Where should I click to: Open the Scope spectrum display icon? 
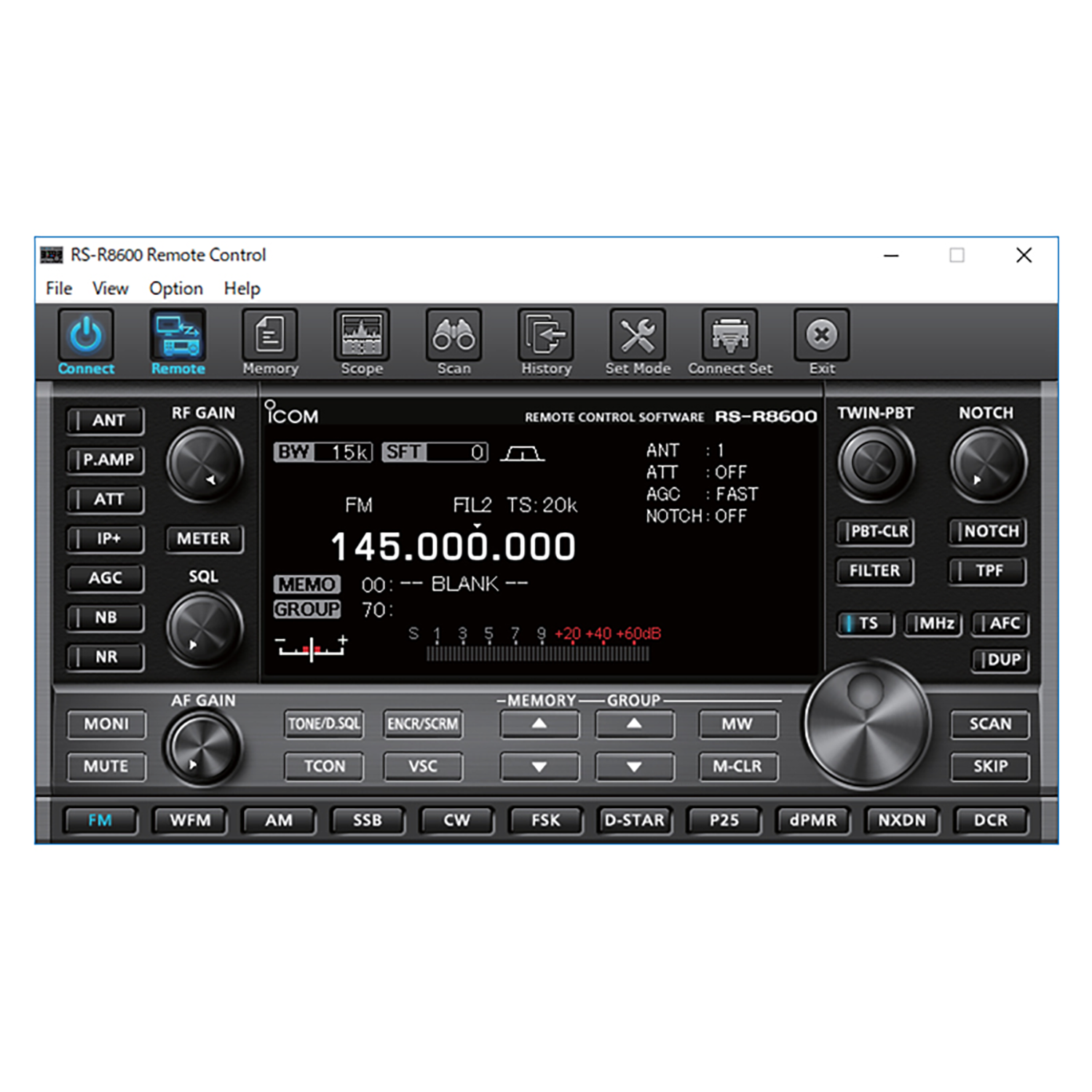pos(362,336)
